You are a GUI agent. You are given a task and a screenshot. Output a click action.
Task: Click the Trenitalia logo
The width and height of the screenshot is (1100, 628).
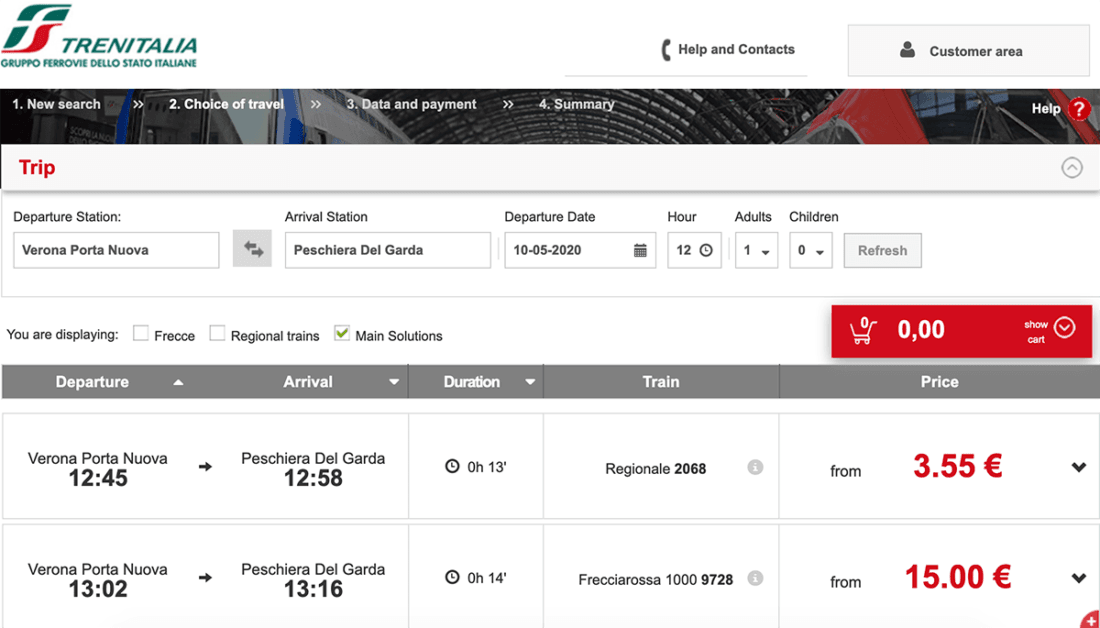click(99, 36)
